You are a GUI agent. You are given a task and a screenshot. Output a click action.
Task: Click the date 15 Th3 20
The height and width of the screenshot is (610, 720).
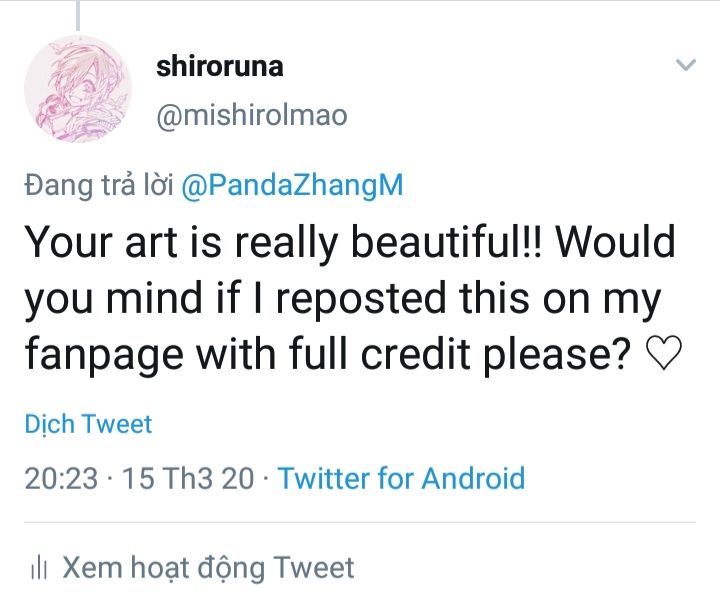[187, 478]
